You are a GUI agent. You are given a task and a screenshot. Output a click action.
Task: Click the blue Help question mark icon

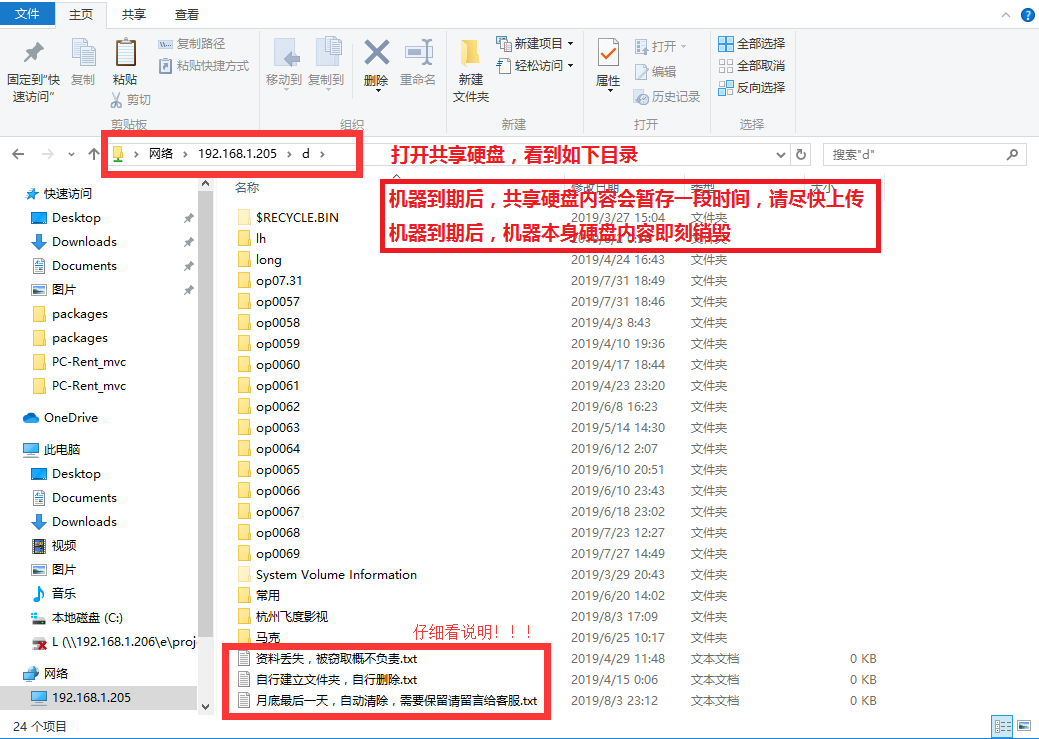(1030, 15)
